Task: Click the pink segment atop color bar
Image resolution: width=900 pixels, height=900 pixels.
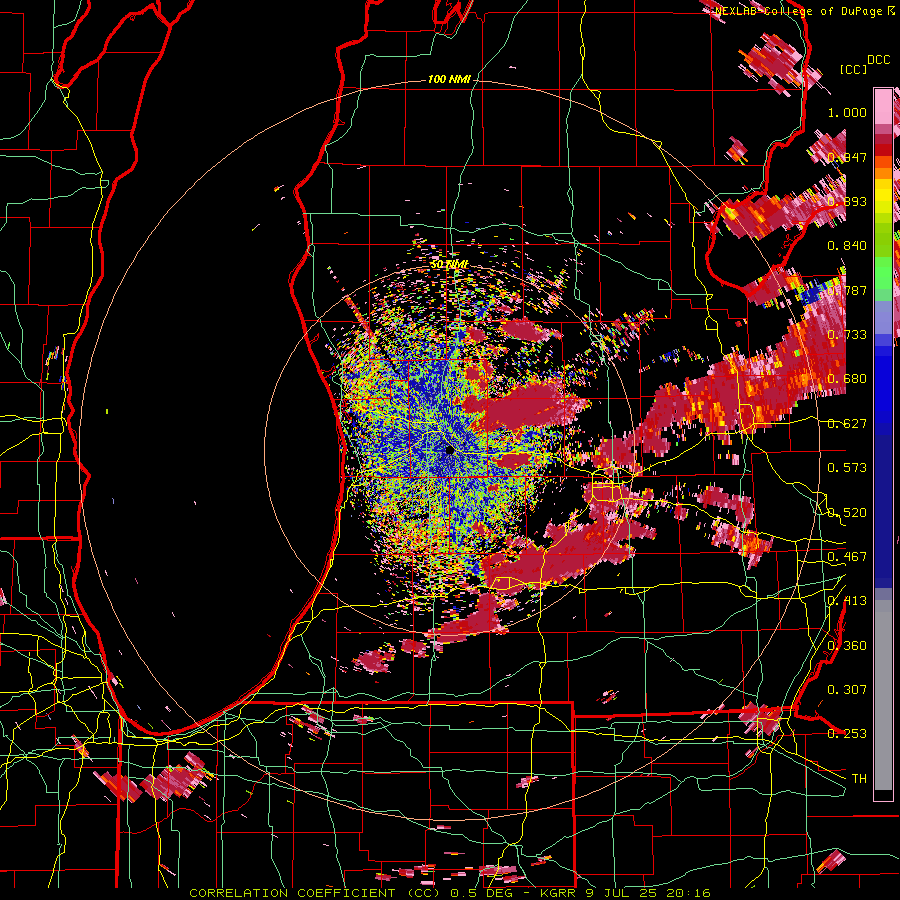Action: tap(883, 106)
